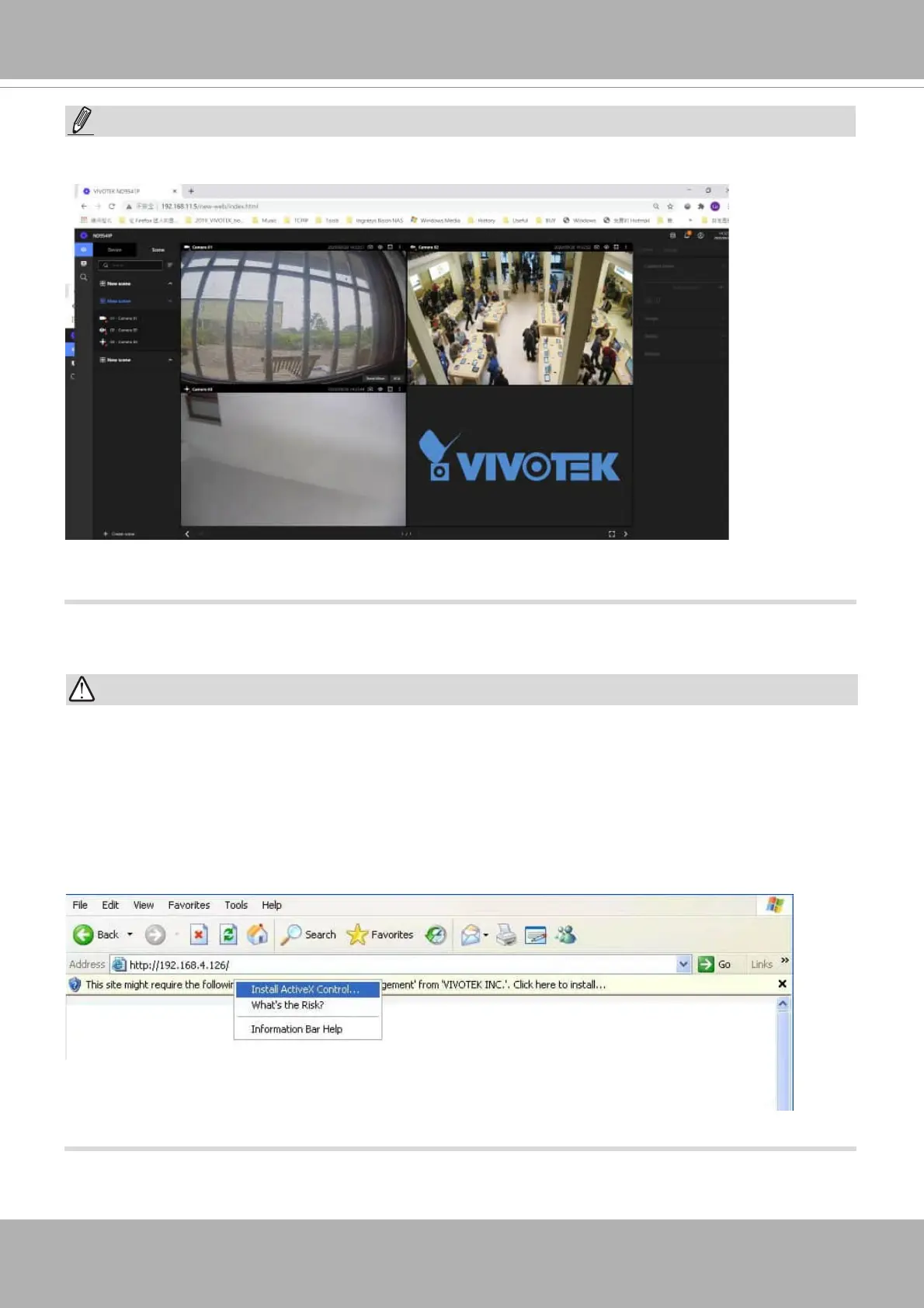
Task: Click the camera search field in side panel
Action: pos(130,266)
